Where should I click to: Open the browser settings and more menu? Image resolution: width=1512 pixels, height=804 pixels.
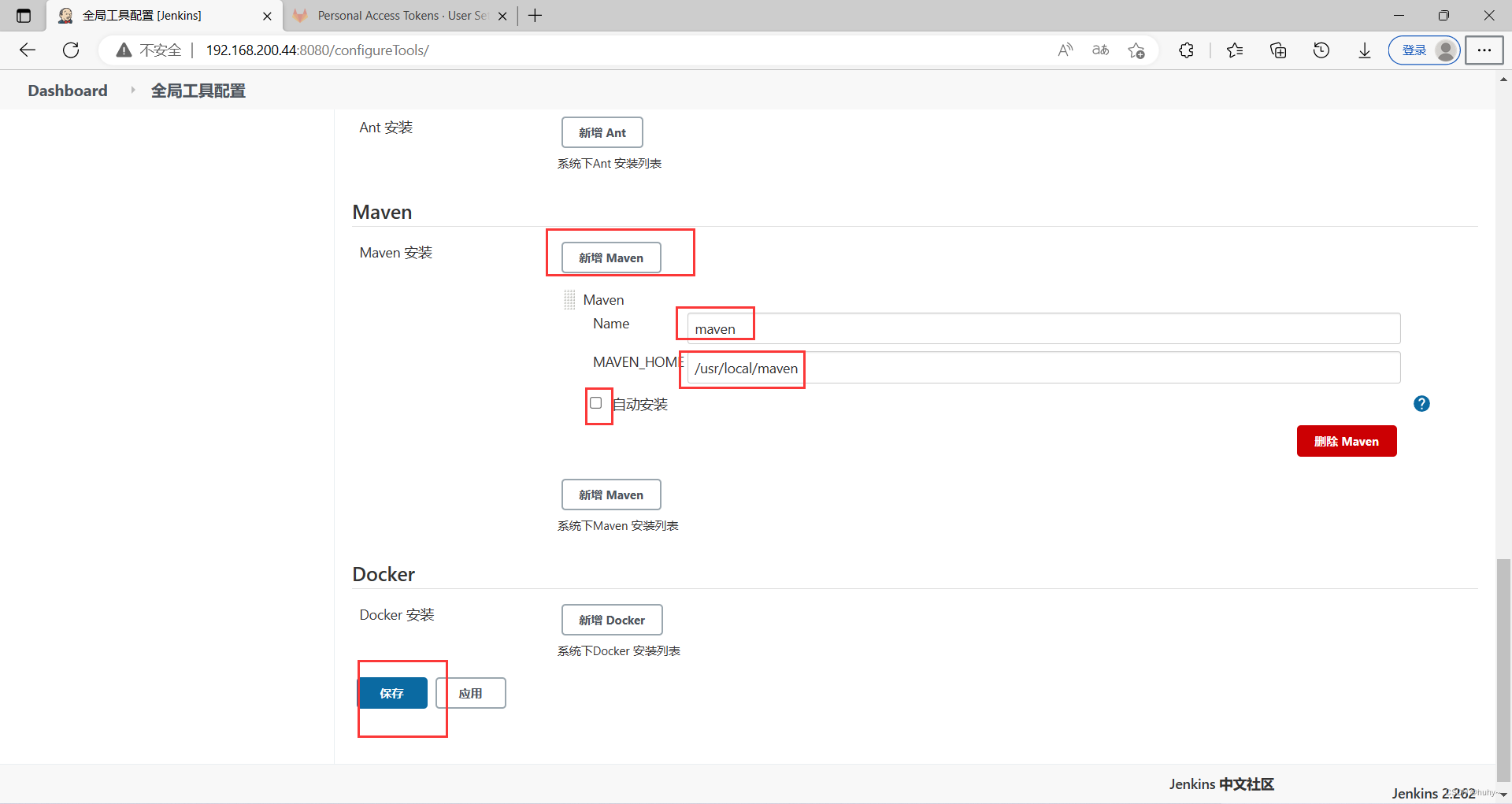tap(1484, 50)
